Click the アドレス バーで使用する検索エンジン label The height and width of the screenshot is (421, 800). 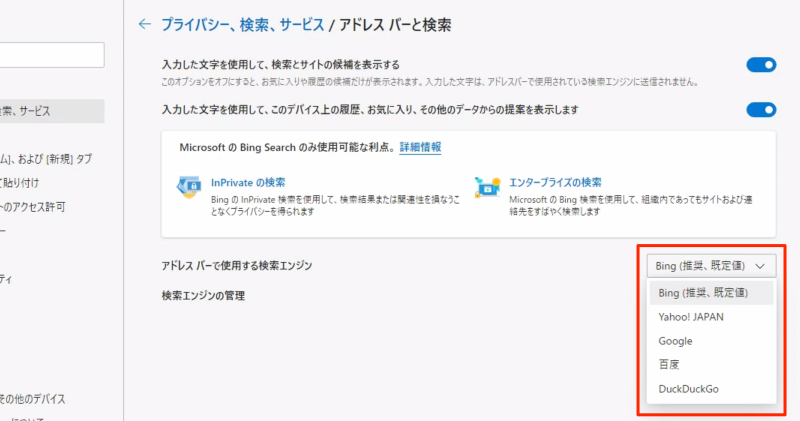coord(237,266)
